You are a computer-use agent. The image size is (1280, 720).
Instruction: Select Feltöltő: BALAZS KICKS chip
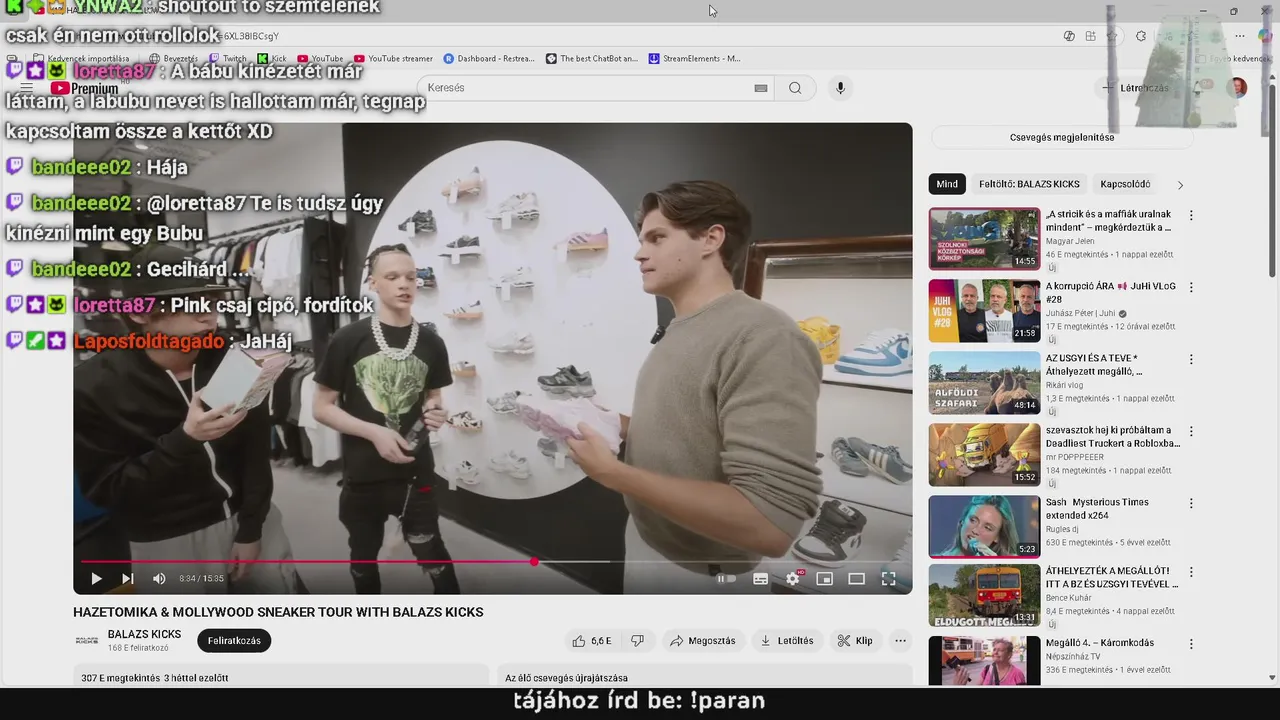1029,184
